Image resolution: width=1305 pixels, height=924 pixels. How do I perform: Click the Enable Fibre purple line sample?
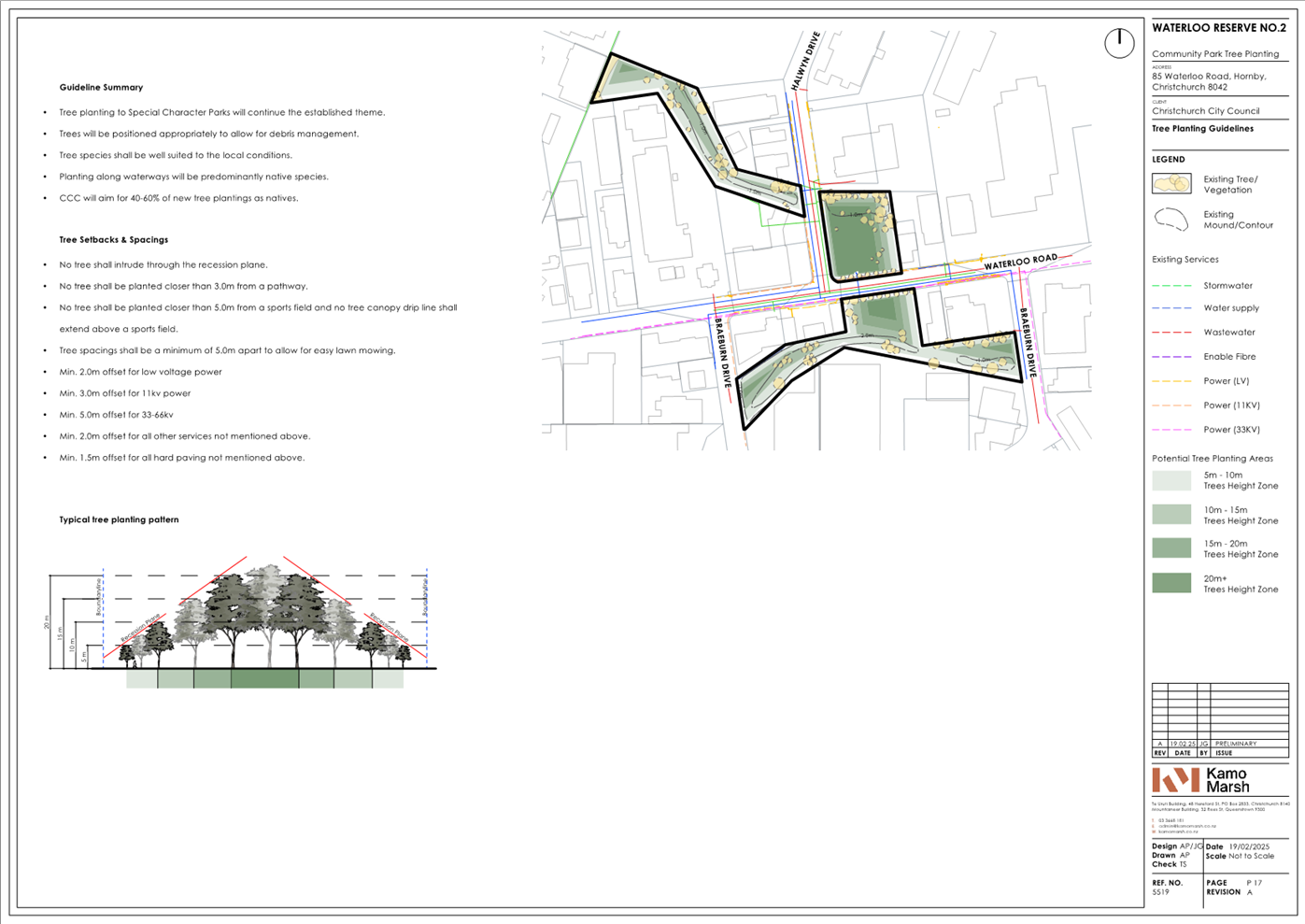[x=1171, y=357]
